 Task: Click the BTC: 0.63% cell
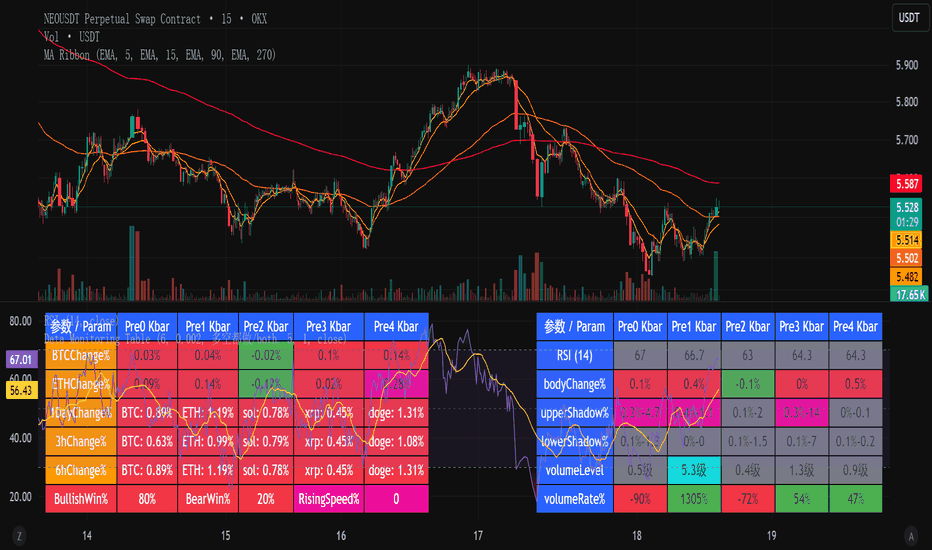pyautogui.click(x=147, y=442)
